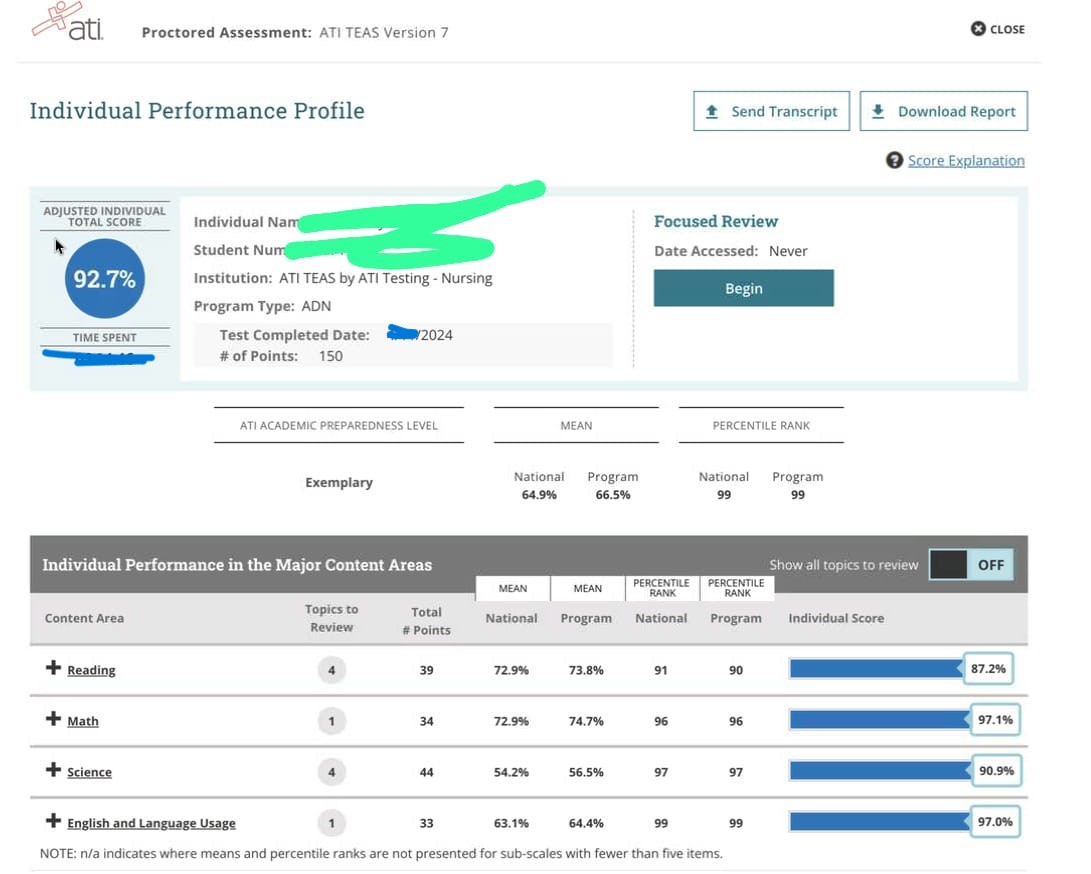Screen dimensions: 1091x874
Task: Click the 92.7% total score circle
Action: [x=105, y=279]
